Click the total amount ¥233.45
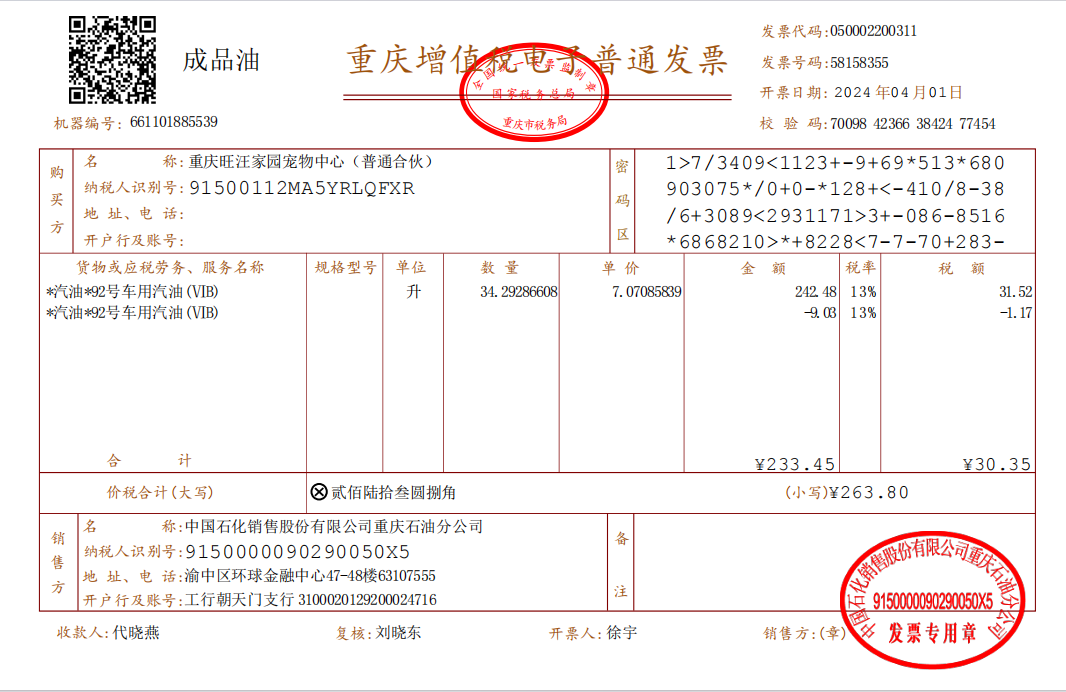1066x692 pixels. point(795,464)
